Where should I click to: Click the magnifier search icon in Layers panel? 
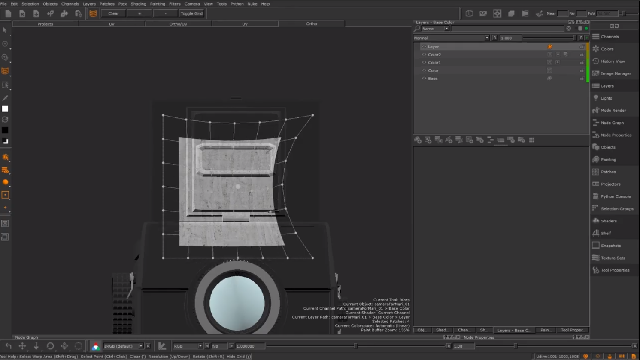417,29
